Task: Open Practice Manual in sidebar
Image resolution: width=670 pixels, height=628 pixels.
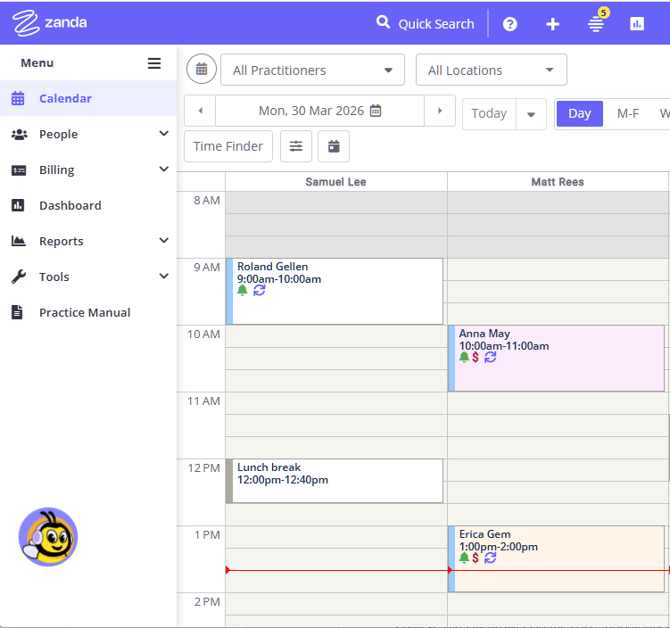Action: tap(84, 312)
